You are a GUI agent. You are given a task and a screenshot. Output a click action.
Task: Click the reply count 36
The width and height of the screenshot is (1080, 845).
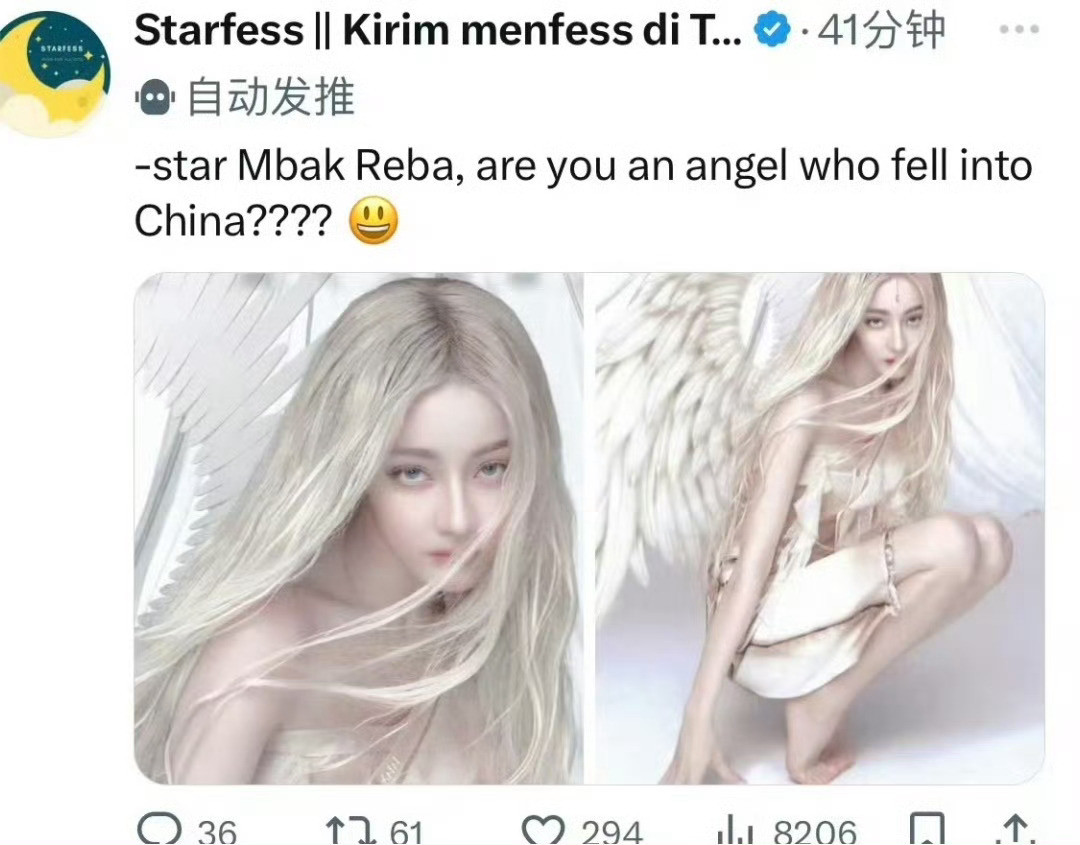click(217, 831)
